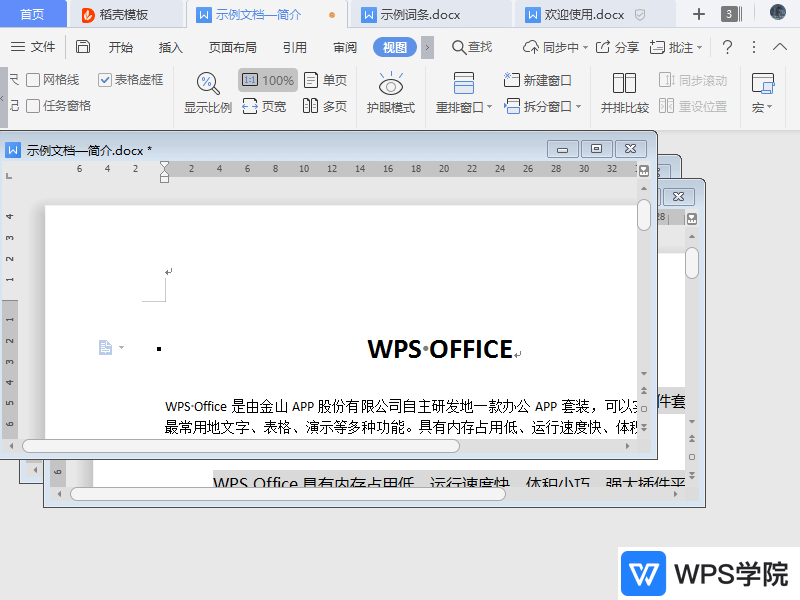Screen dimensions: 800x600
Task: Expand the 拆分窗口 dropdown
Action: [x=542, y=106]
